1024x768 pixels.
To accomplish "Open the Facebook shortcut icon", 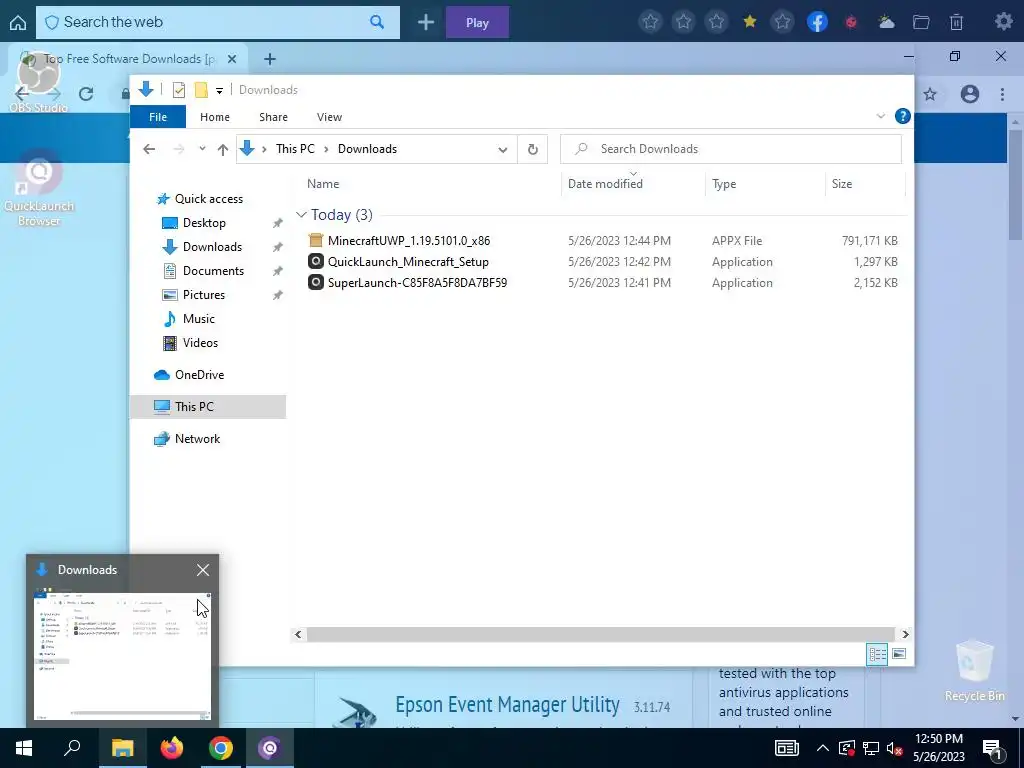I will click(x=817, y=22).
